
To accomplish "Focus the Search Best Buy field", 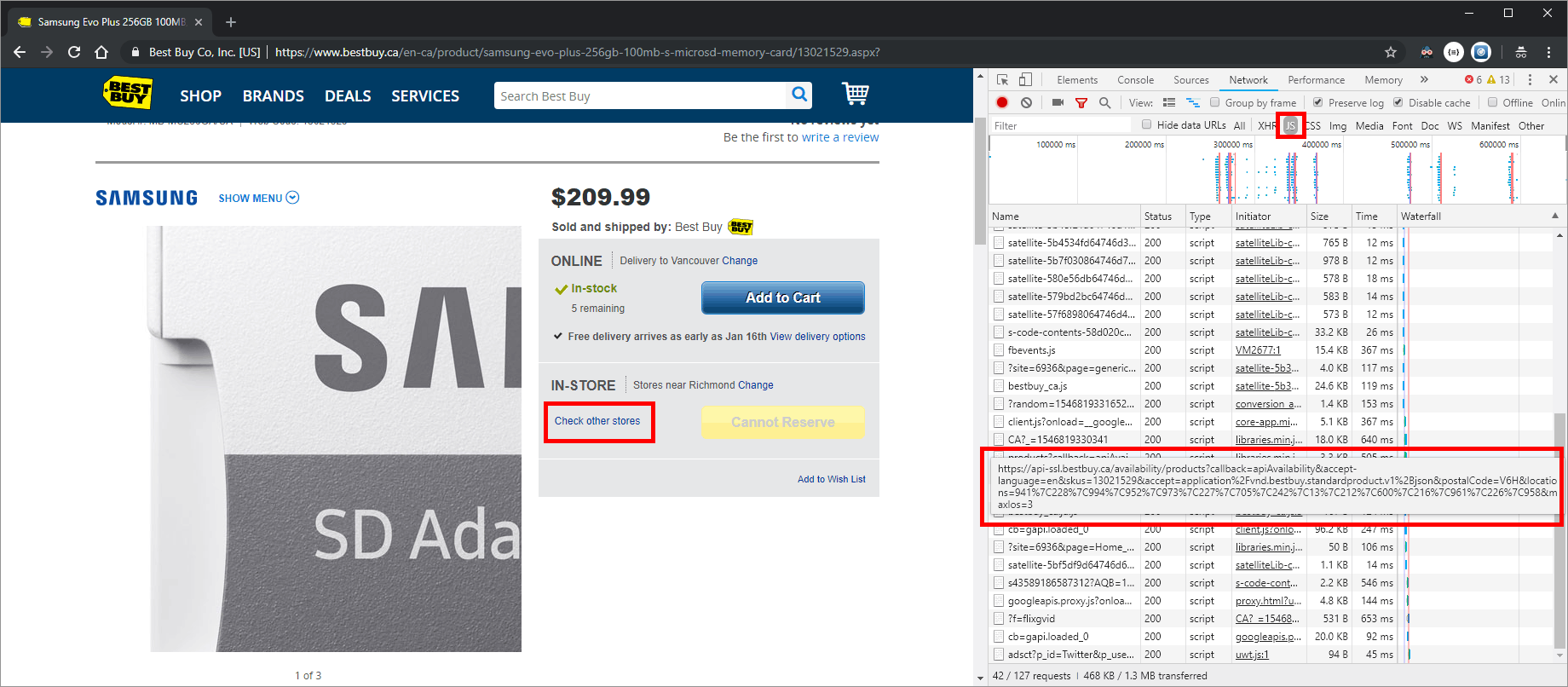I will click(x=641, y=95).
